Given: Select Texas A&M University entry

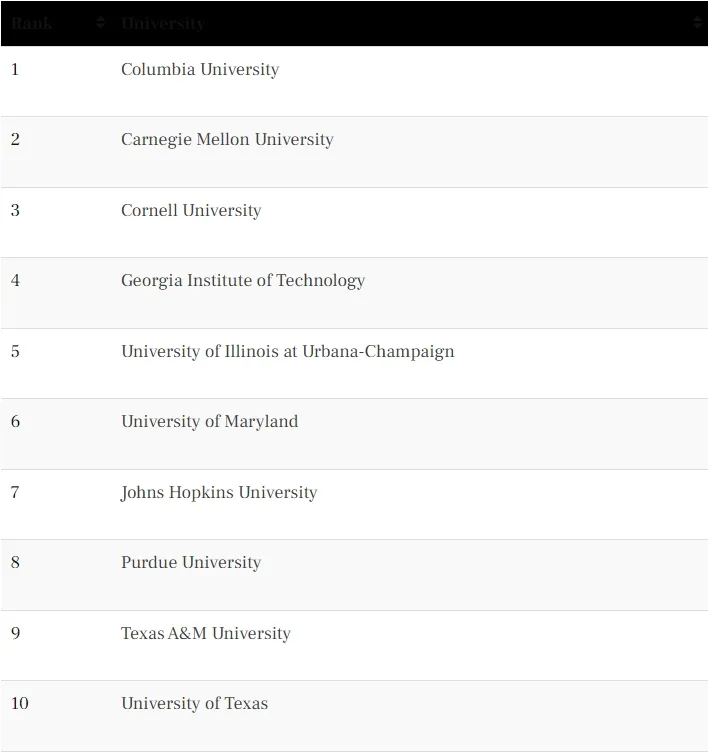Looking at the screenshot, I should click(x=206, y=633).
